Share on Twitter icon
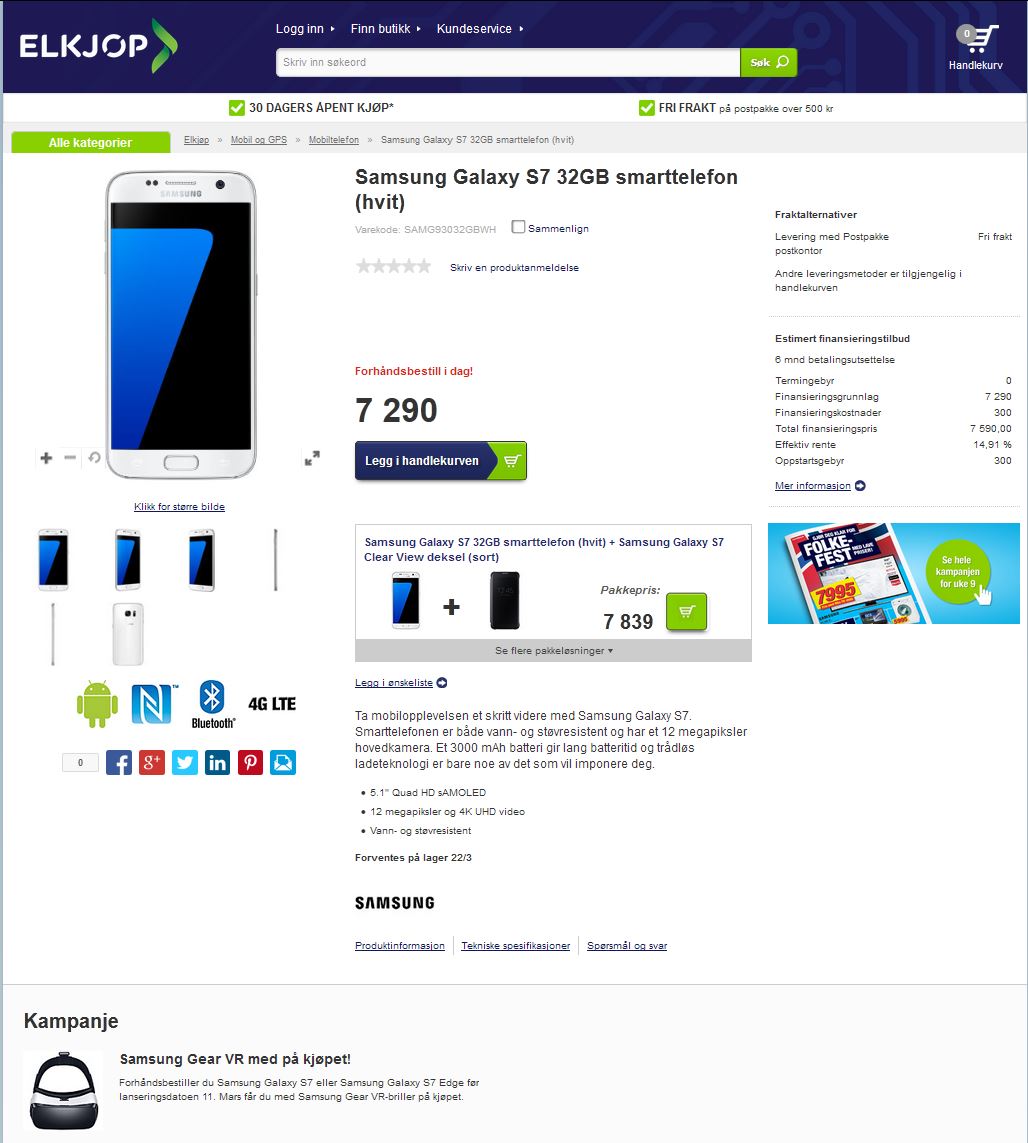This screenshot has width=1028, height=1143. [x=184, y=762]
